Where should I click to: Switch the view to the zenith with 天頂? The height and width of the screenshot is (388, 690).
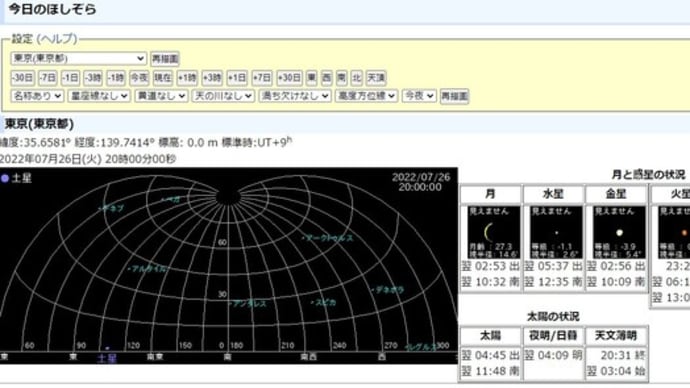(376, 78)
